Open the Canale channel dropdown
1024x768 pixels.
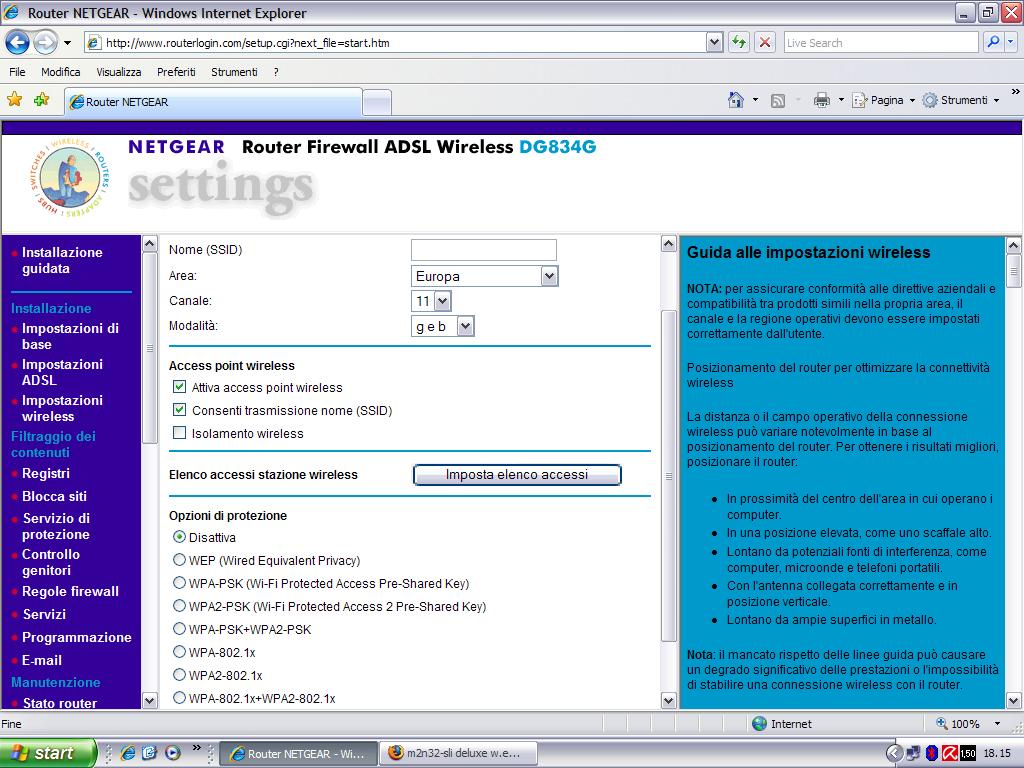pos(431,301)
